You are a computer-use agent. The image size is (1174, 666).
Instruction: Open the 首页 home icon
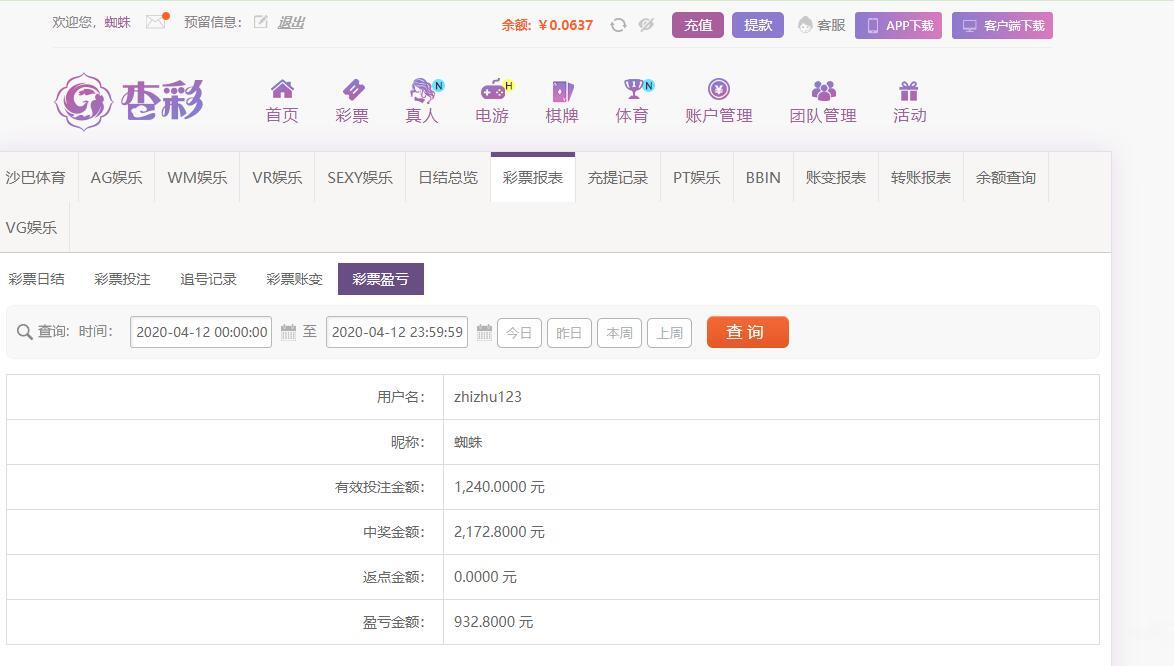point(282,90)
